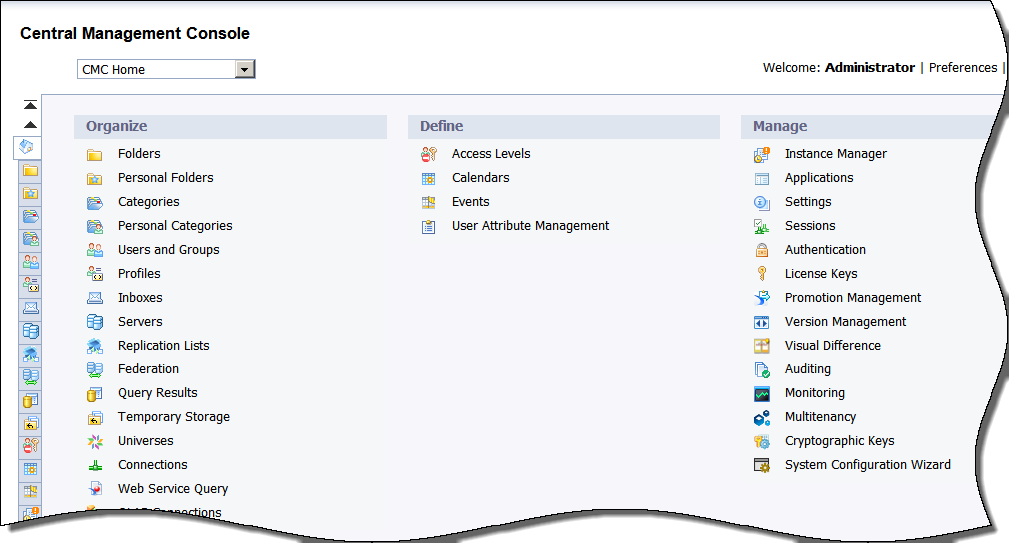Click the License Keys key icon

pyautogui.click(x=762, y=274)
